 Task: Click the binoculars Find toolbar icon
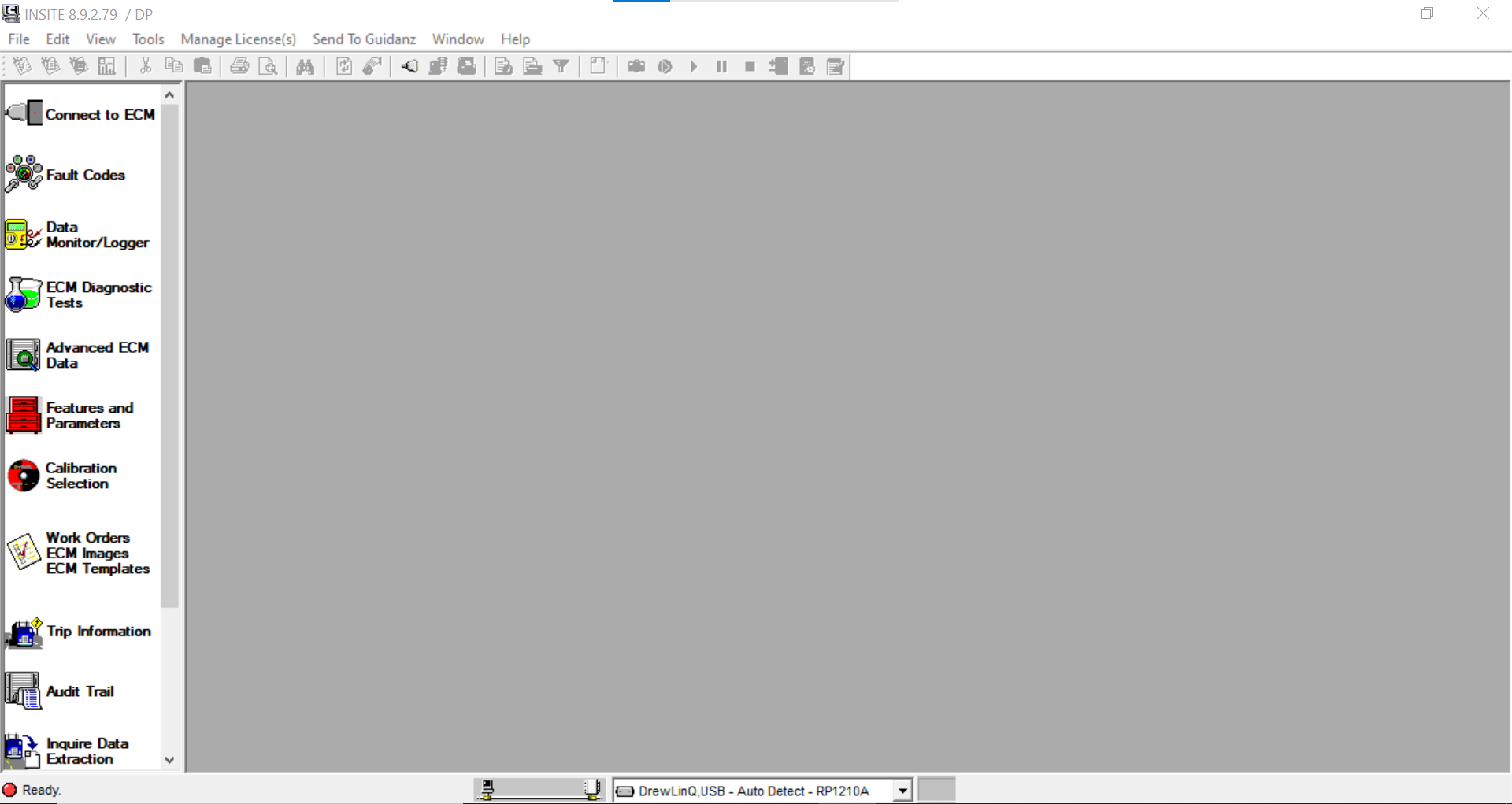click(306, 67)
